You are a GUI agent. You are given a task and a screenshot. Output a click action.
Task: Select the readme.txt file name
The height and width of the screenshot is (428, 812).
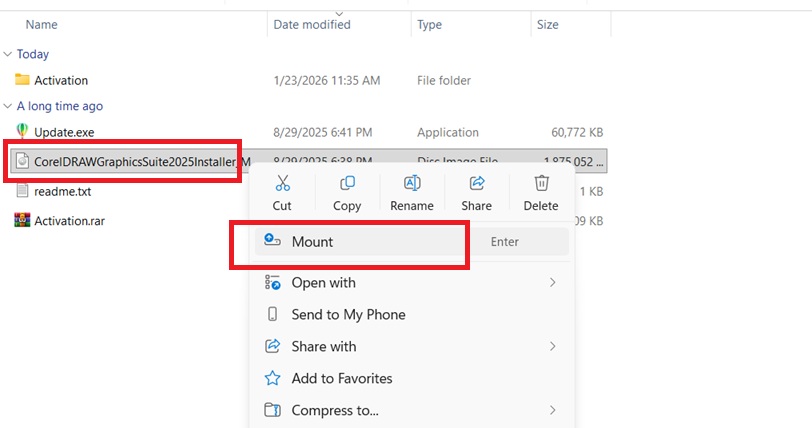pyautogui.click(x=63, y=191)
